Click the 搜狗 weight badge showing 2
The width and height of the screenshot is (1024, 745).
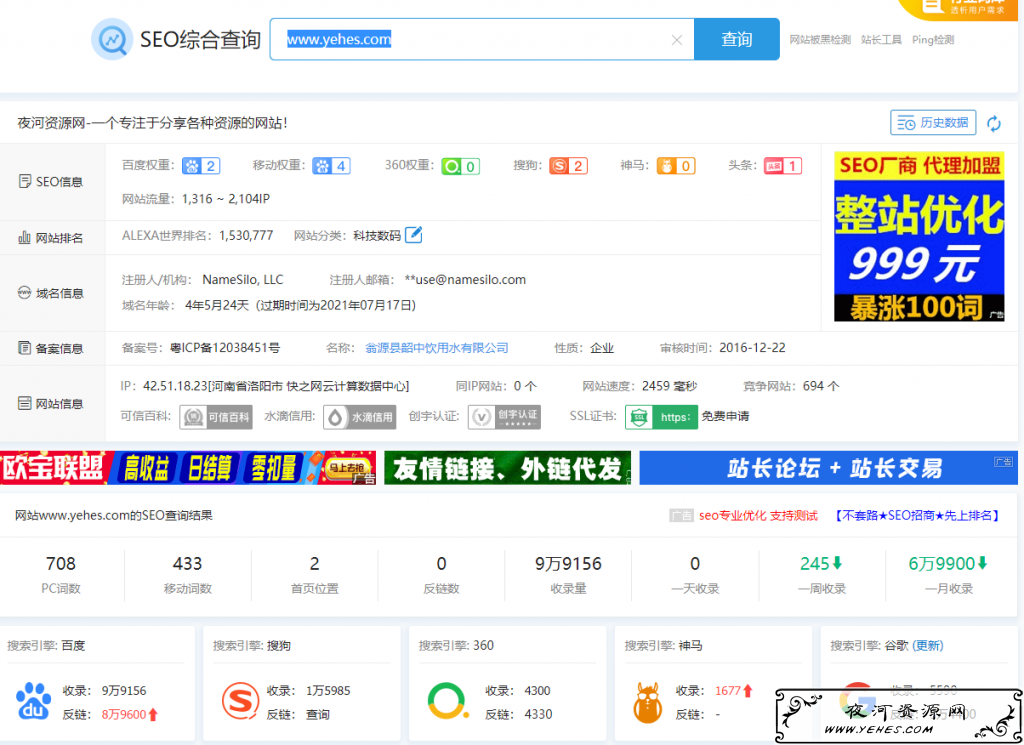click(568, 166)
